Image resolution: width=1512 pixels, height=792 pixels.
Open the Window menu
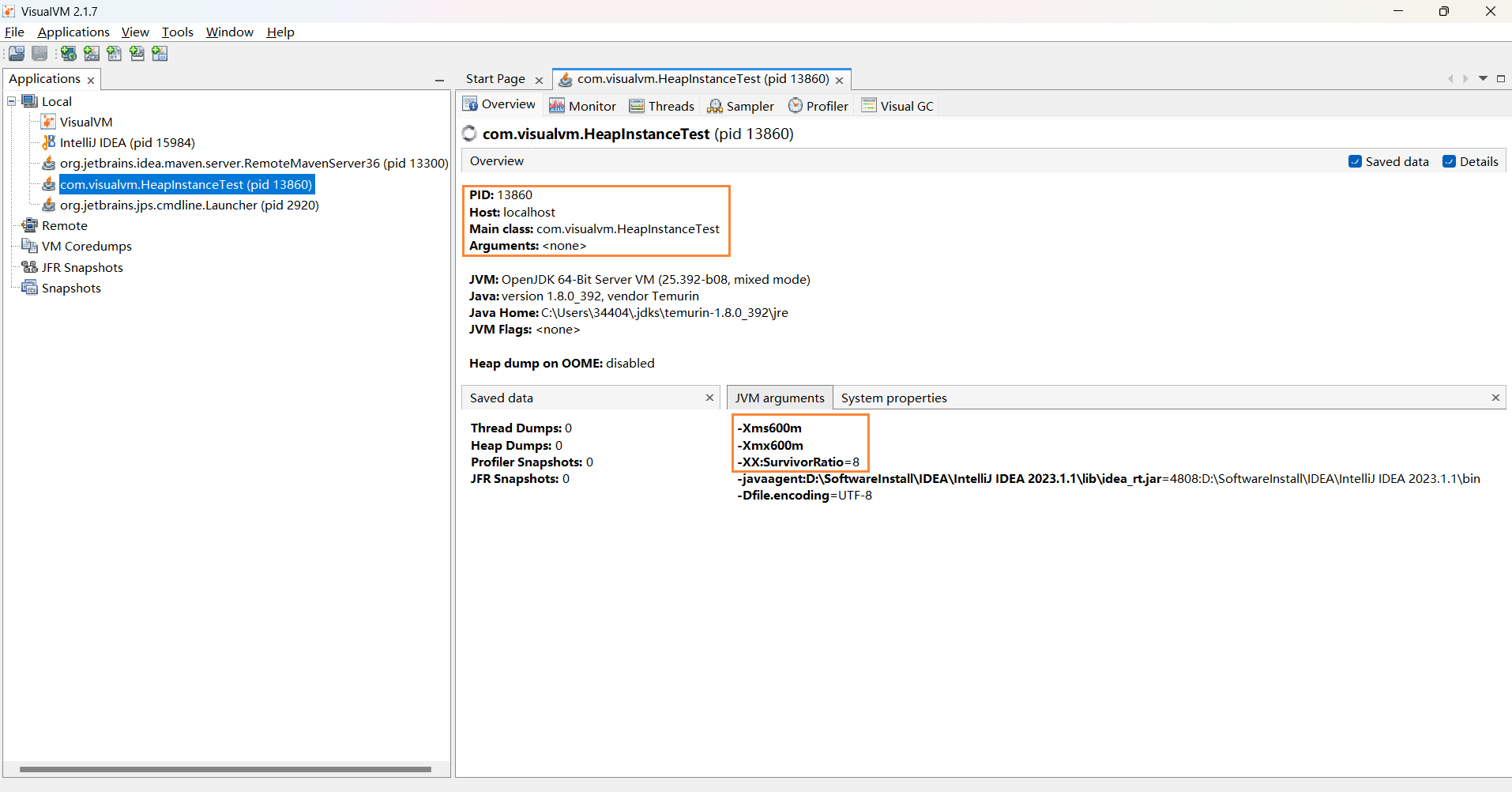(230, 32)
